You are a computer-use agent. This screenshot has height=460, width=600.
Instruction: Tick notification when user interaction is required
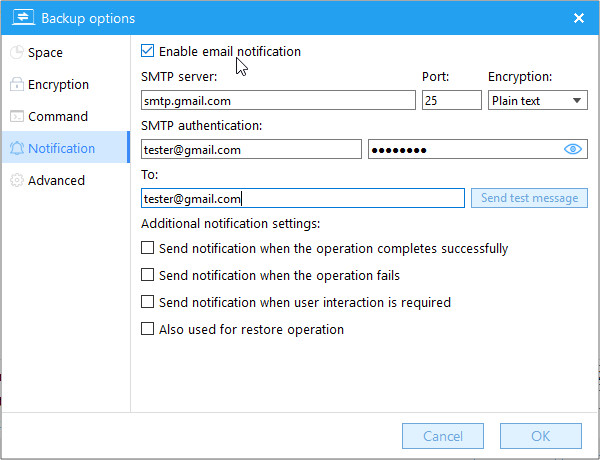[x=148, y=302]
